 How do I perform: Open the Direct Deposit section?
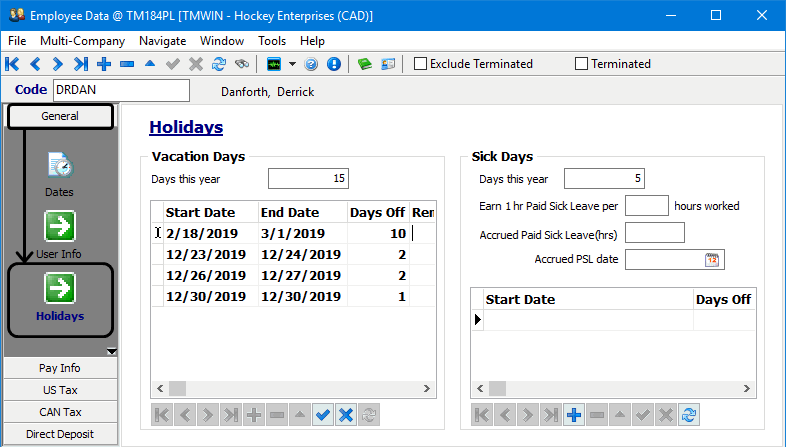pyautogui.click(x=60, y=434)
